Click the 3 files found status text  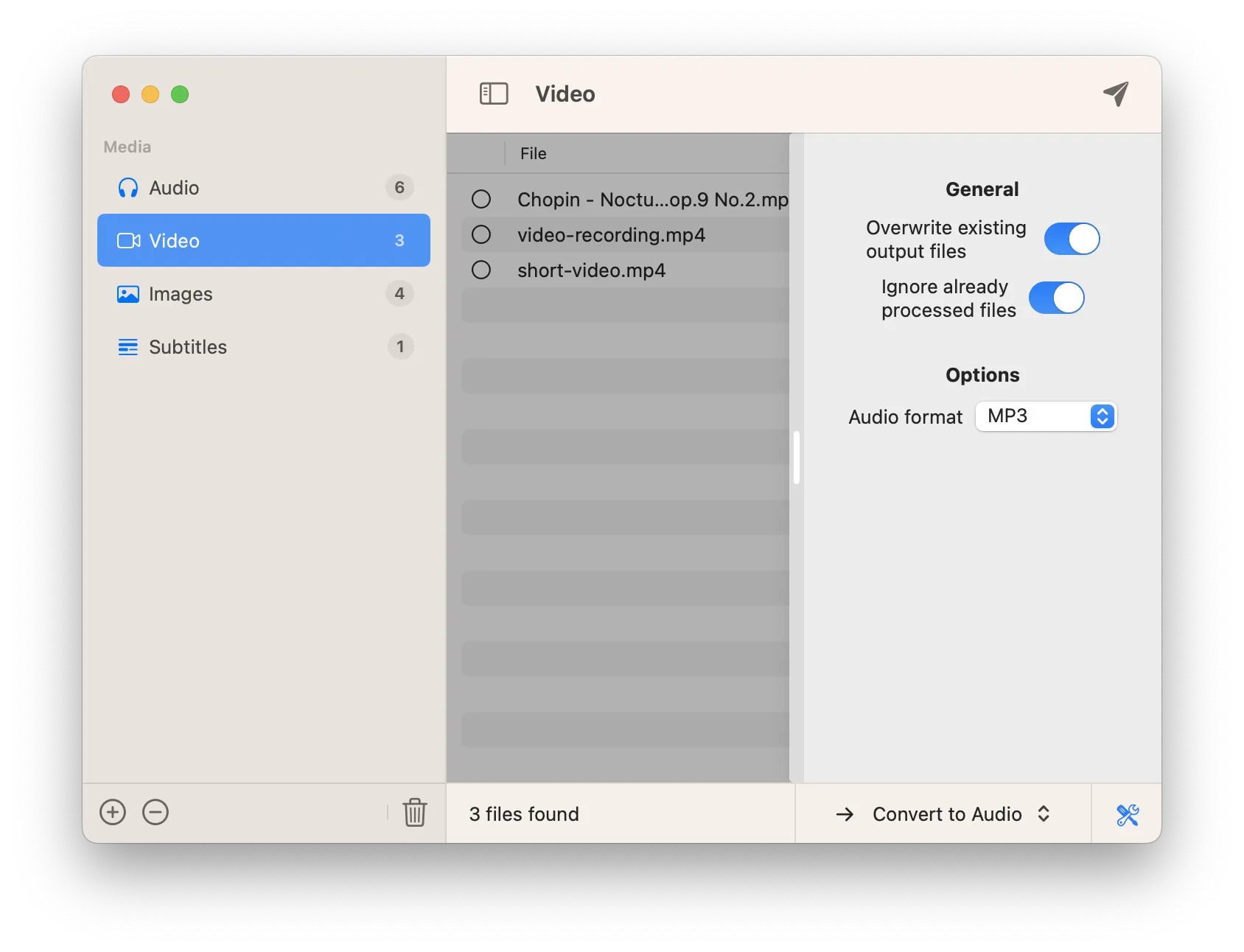pos(524,814)
